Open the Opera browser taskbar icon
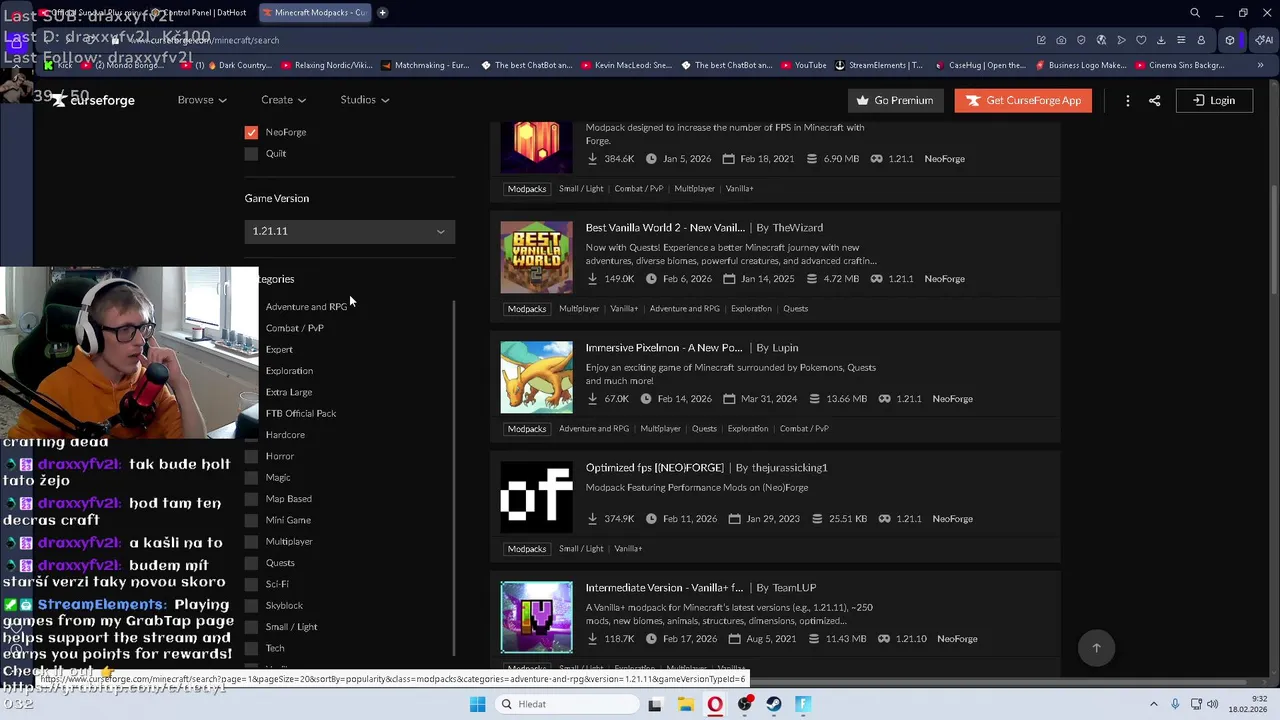1280x720 pixels. click(x=715, y=704)
